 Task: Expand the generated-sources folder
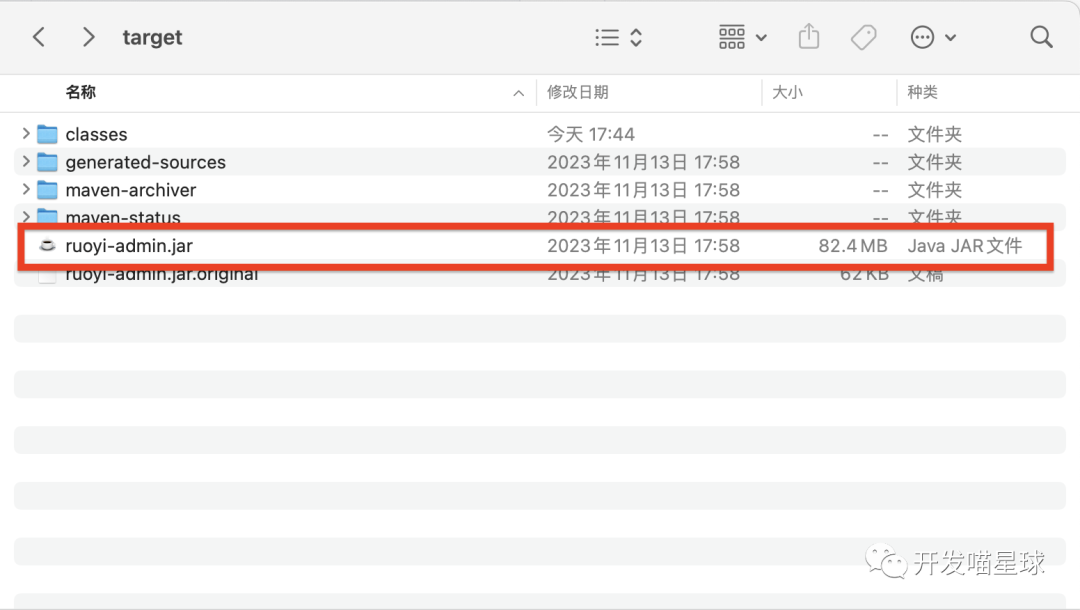tap(25, 161)
